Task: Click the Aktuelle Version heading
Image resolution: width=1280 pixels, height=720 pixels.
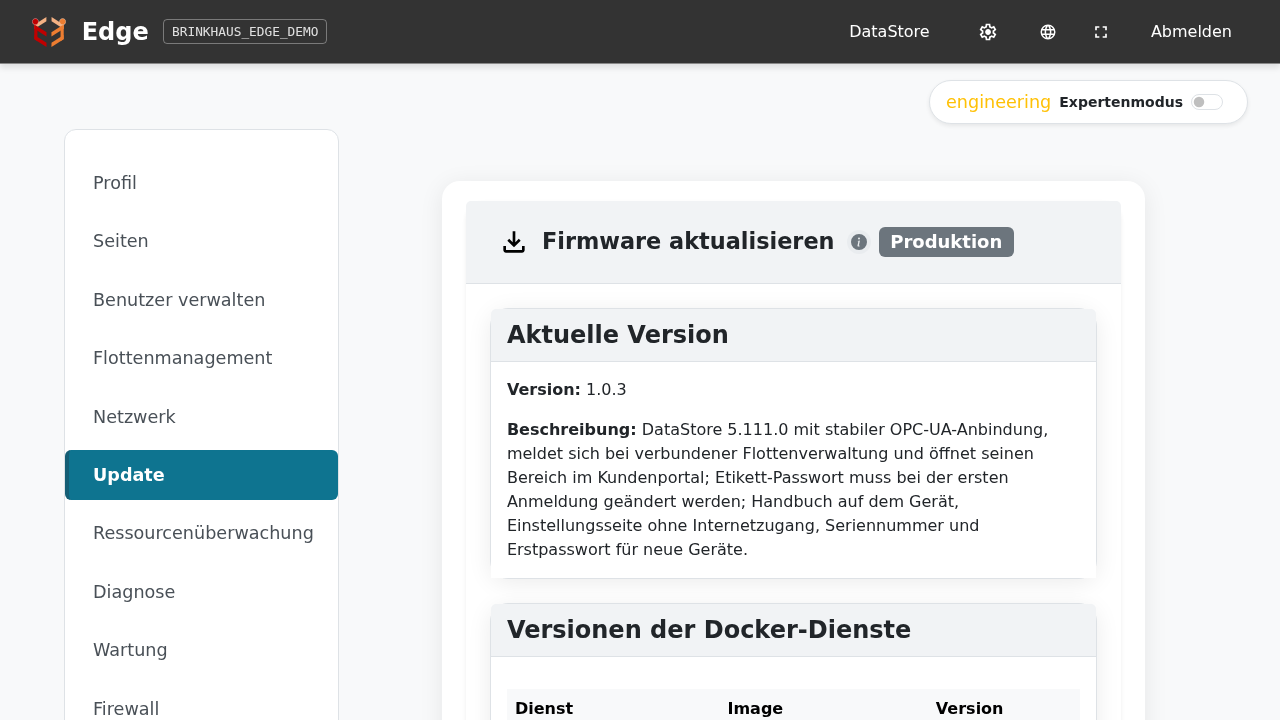Action: [618, 335]
